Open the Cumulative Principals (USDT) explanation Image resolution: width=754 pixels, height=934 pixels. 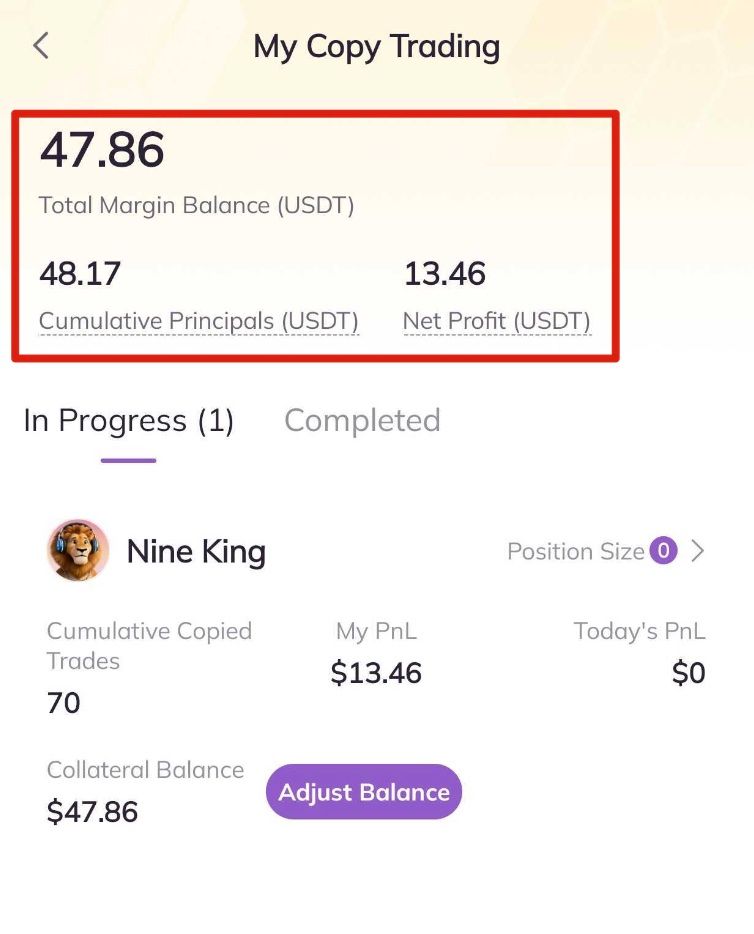point(198,322)
